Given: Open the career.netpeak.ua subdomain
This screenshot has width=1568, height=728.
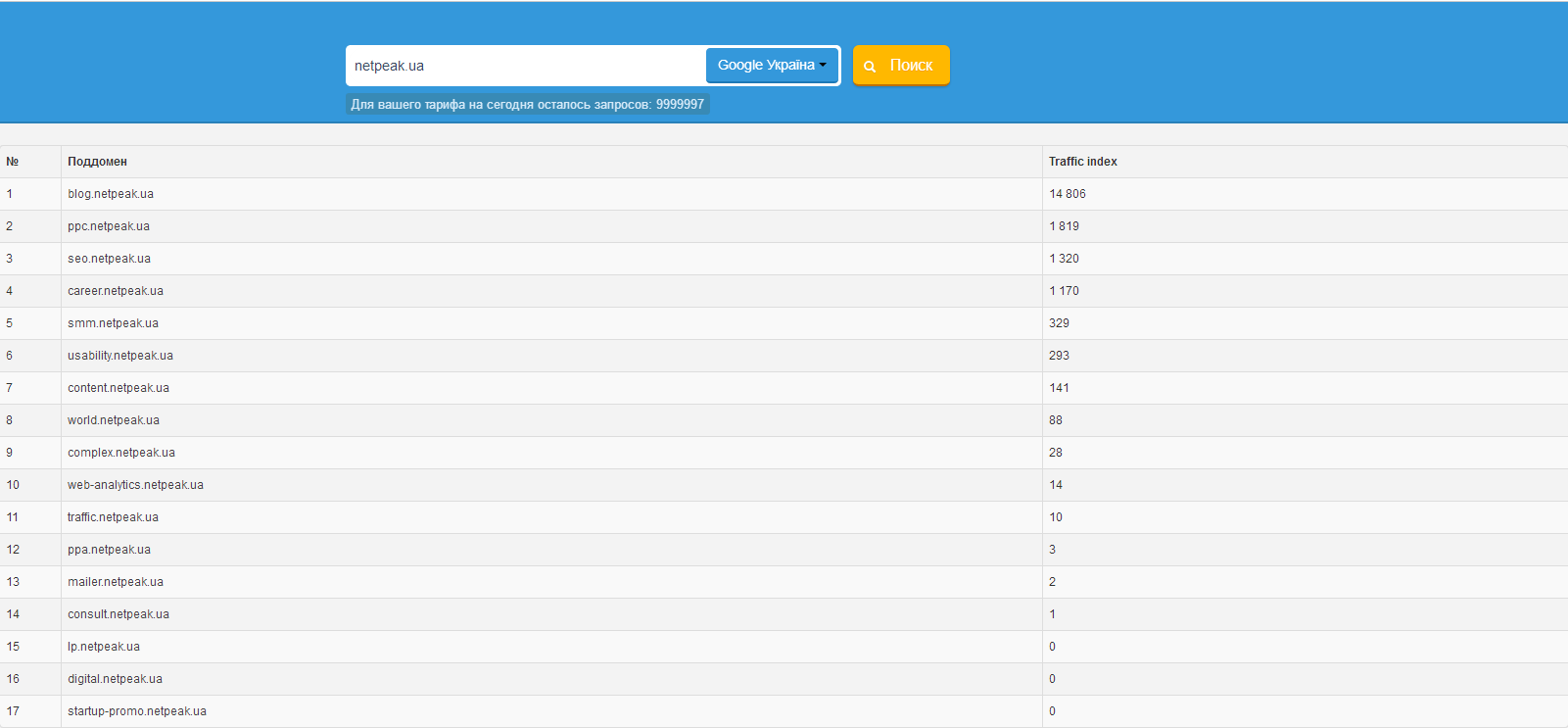Looking at the screenshot, I should coord(116,291).
